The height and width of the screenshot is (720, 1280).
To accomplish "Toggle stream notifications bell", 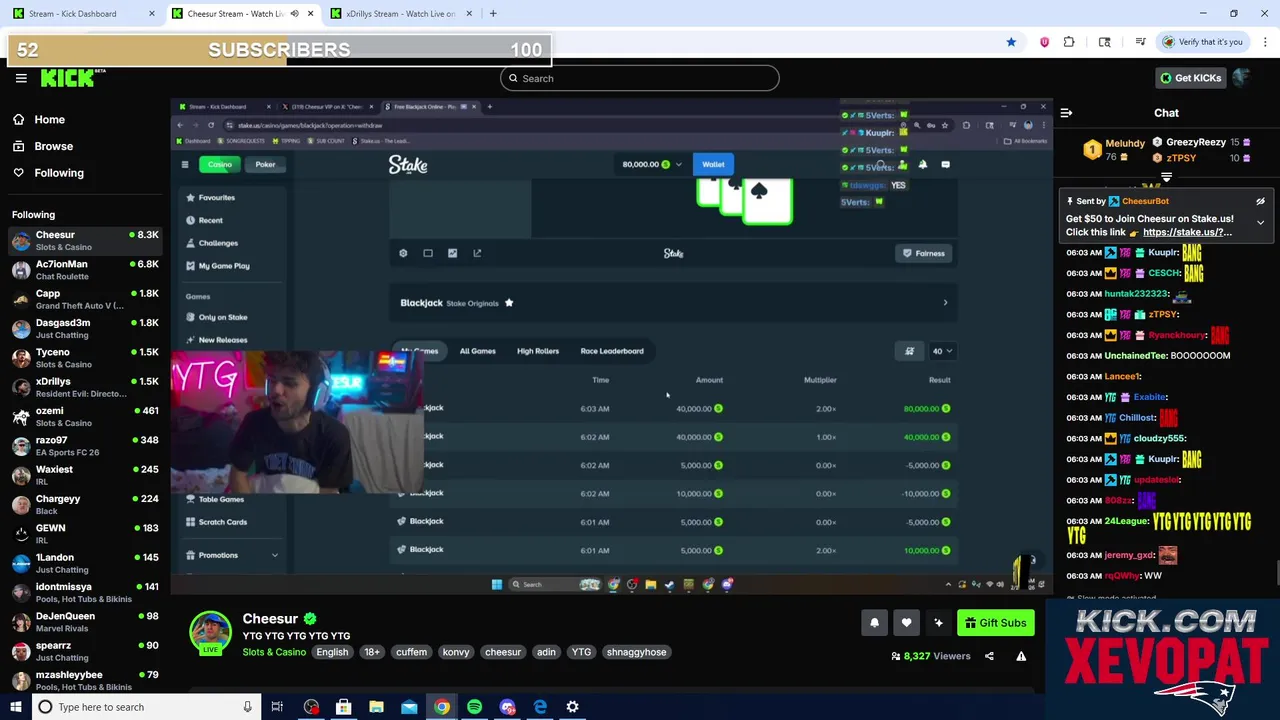I will (874, 623).
